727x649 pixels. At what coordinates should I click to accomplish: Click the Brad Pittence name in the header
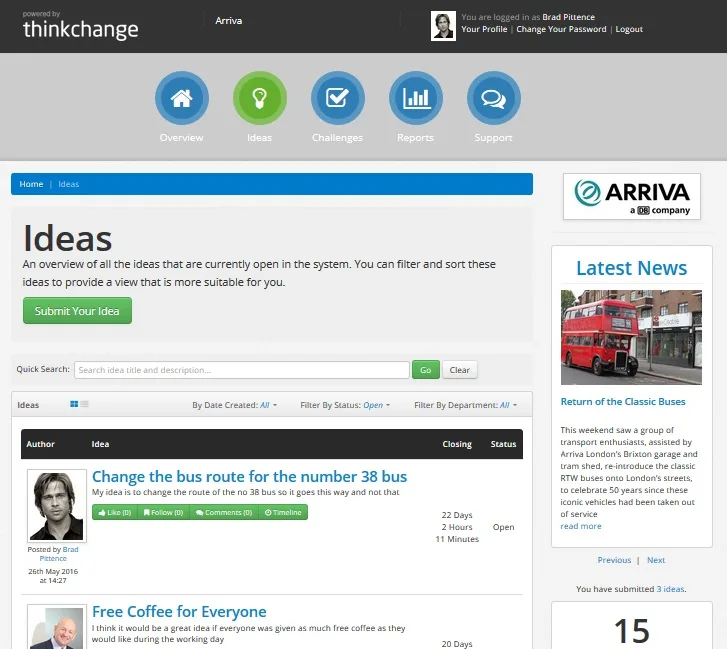pos(568,17)
